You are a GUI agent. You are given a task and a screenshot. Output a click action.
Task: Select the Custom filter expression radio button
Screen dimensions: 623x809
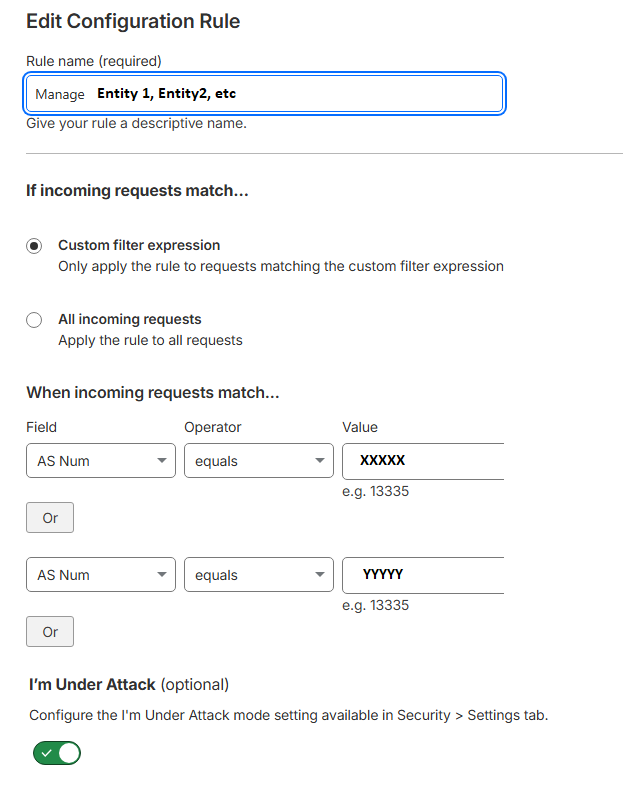tap(35, 246)
